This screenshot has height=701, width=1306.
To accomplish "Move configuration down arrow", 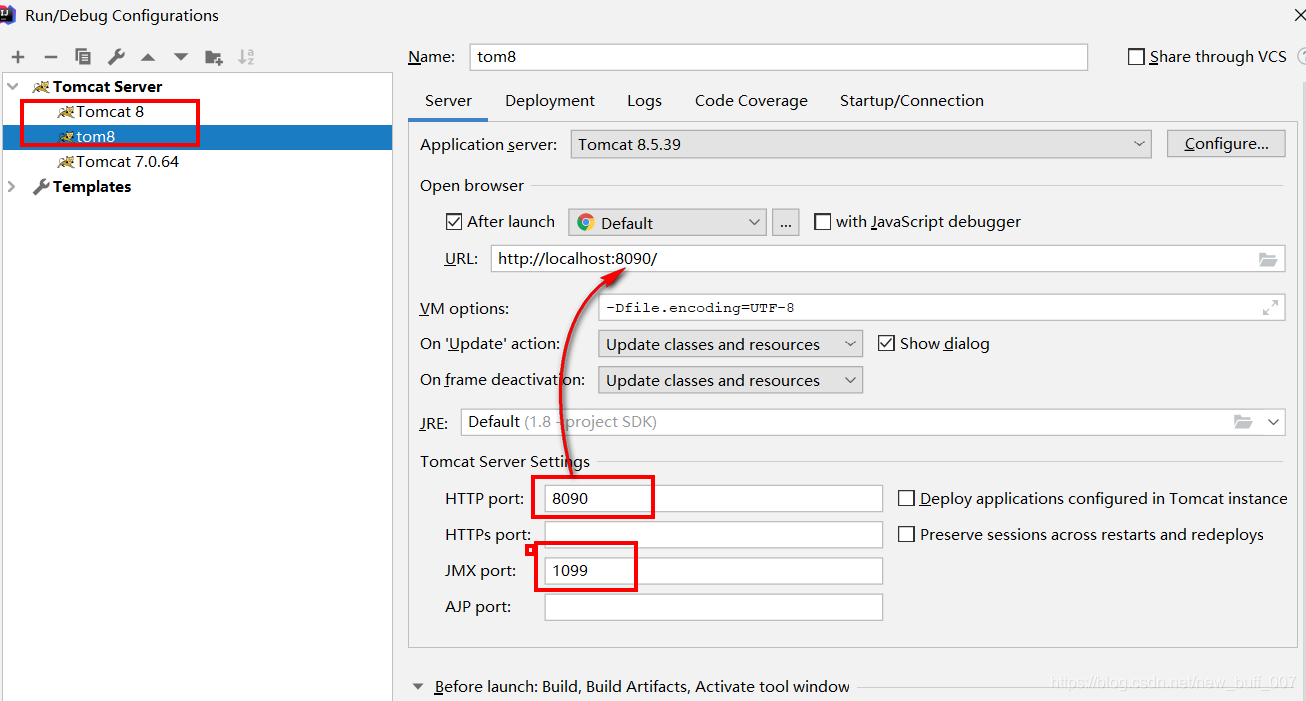I will [181, 57].
